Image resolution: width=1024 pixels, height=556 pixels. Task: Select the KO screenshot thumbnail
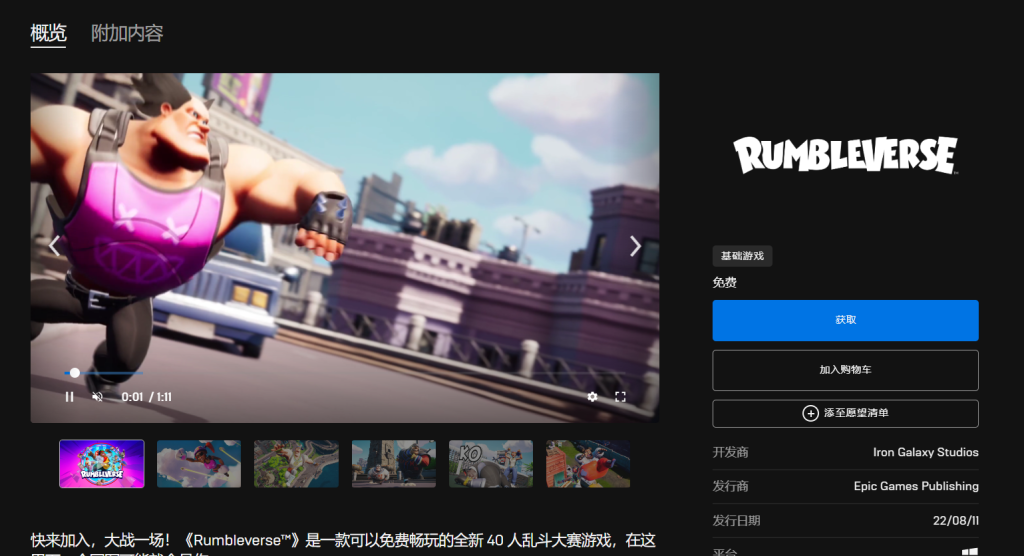(490, 463)
